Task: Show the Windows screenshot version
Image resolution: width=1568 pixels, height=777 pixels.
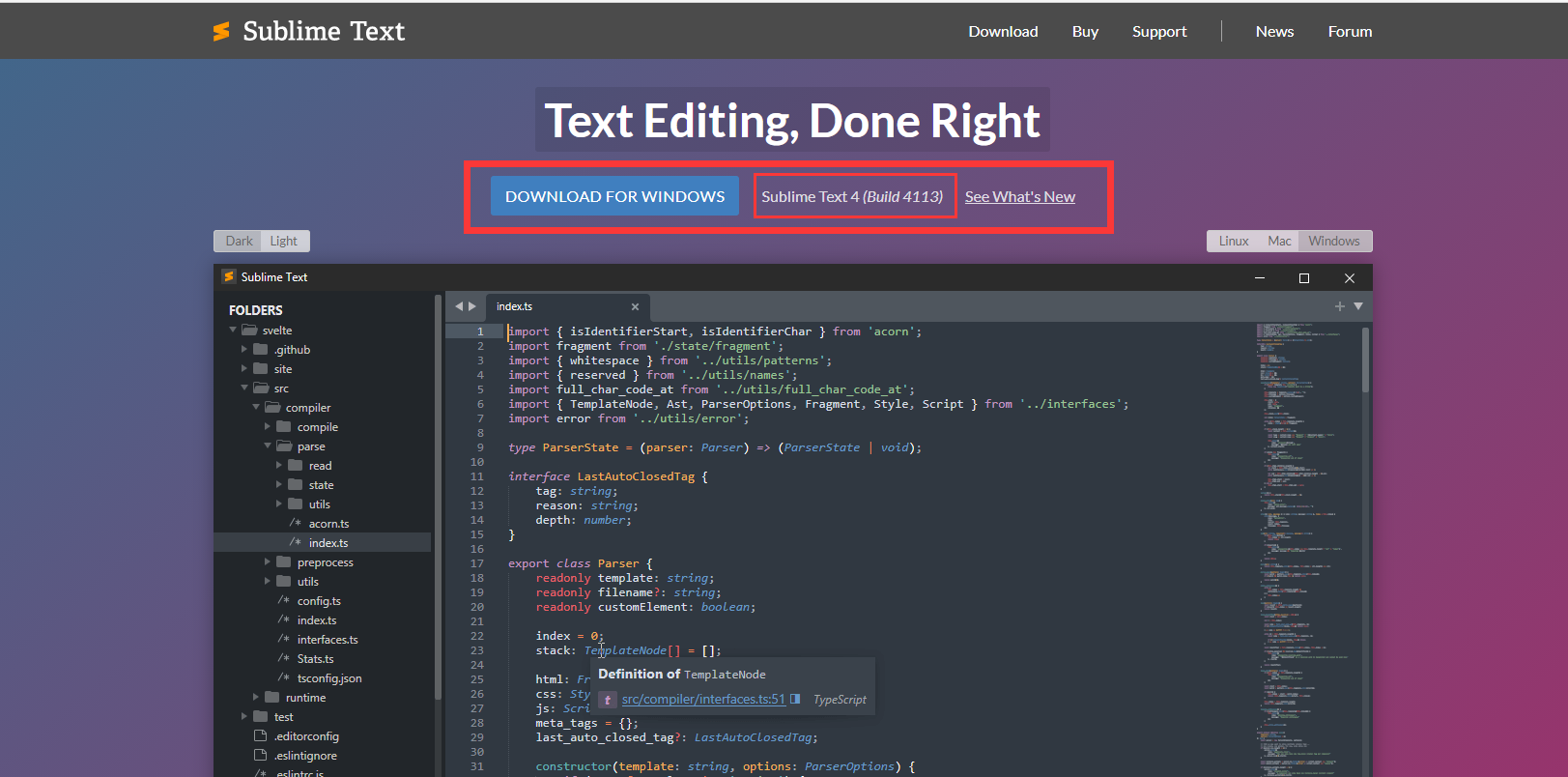Action: coord(1334,241)
